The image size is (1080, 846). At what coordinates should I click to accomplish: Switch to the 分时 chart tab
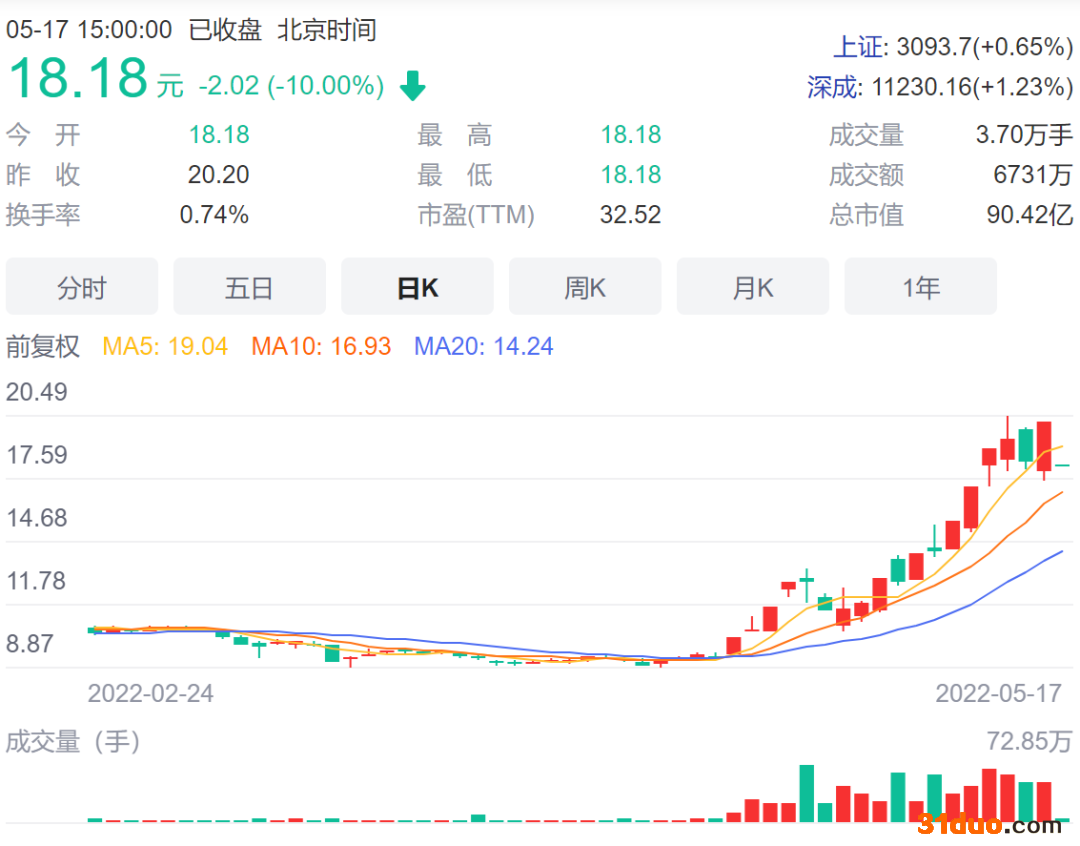[x=82, y=288]
